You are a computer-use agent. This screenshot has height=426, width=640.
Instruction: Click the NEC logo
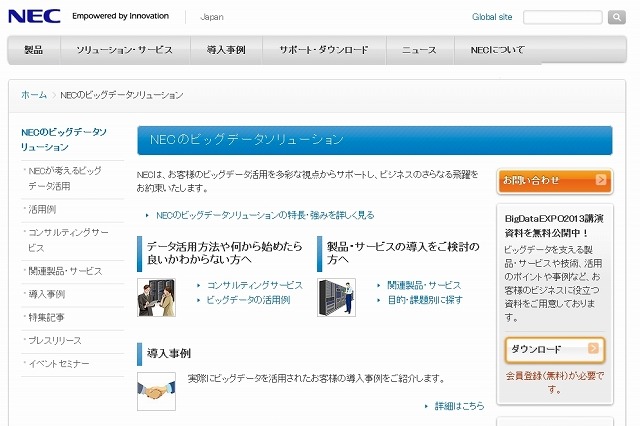point(34,16)
